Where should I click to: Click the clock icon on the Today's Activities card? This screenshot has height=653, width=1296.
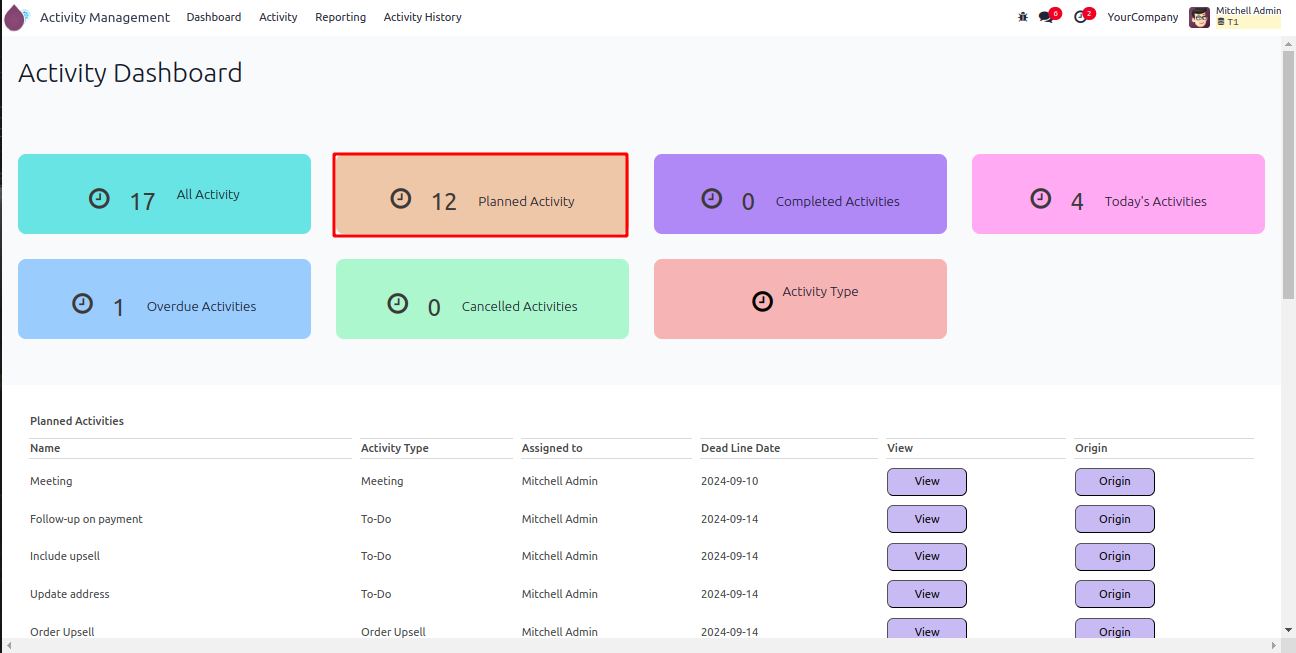[x=1041, y=198]
